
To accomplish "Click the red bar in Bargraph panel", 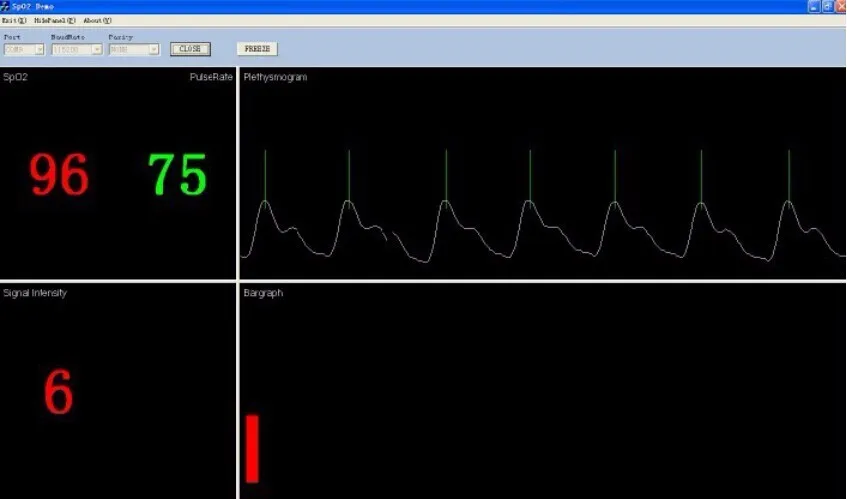I will (252, 449).
